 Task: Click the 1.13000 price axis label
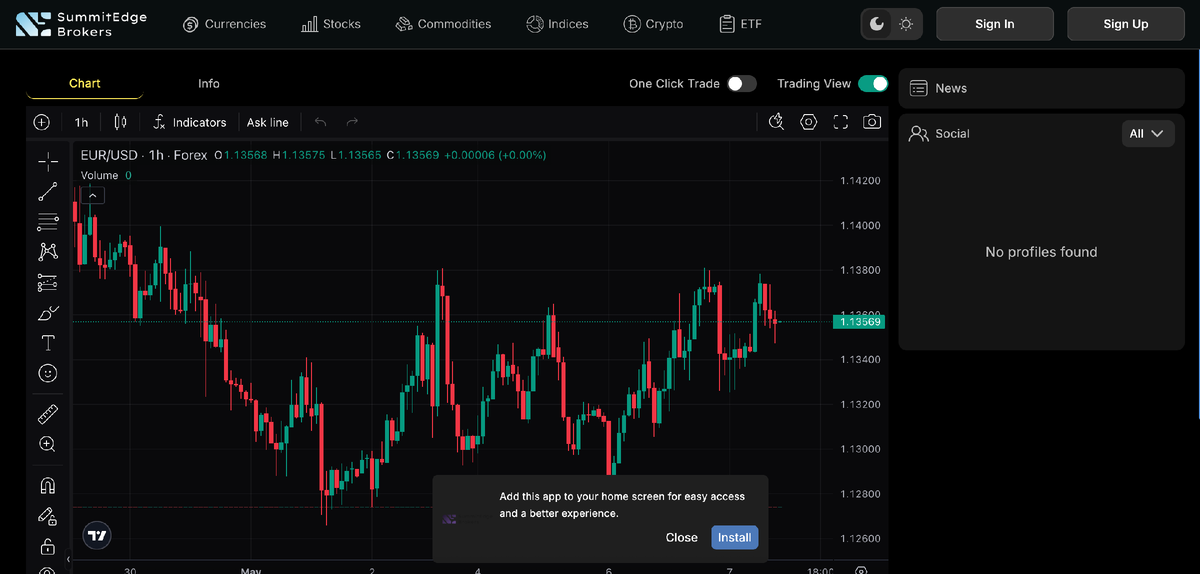coord(860,449)
